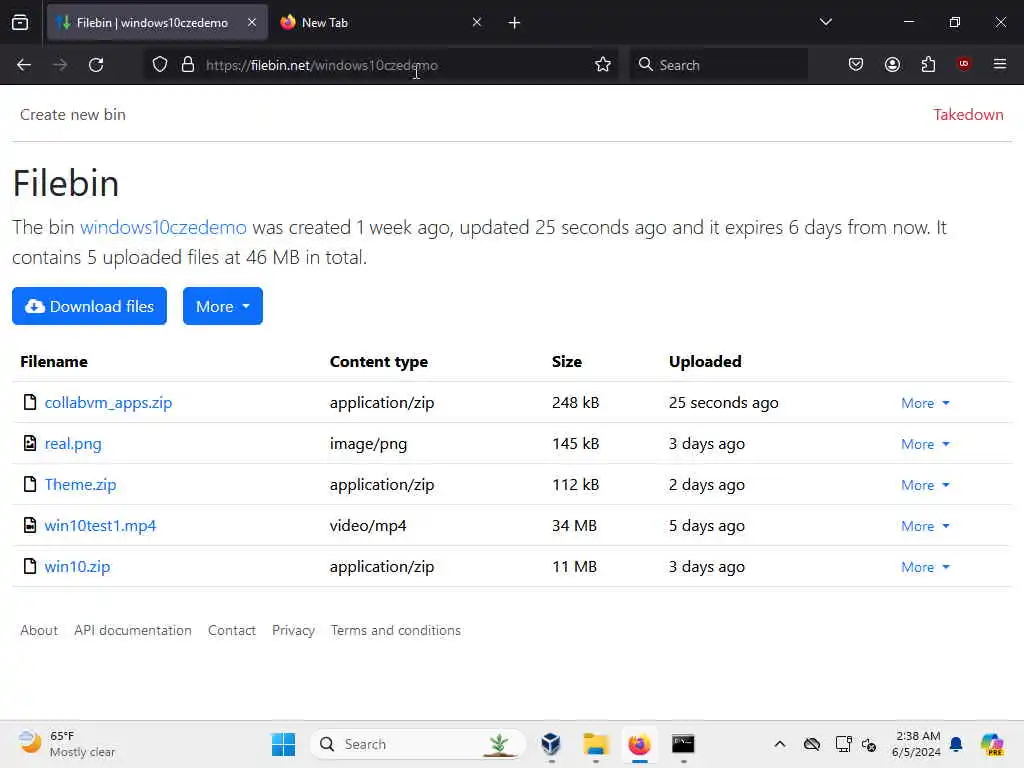This screenshot has width=1024, height=768.
Task: Click the taskbar Search box
Action: 418,744
